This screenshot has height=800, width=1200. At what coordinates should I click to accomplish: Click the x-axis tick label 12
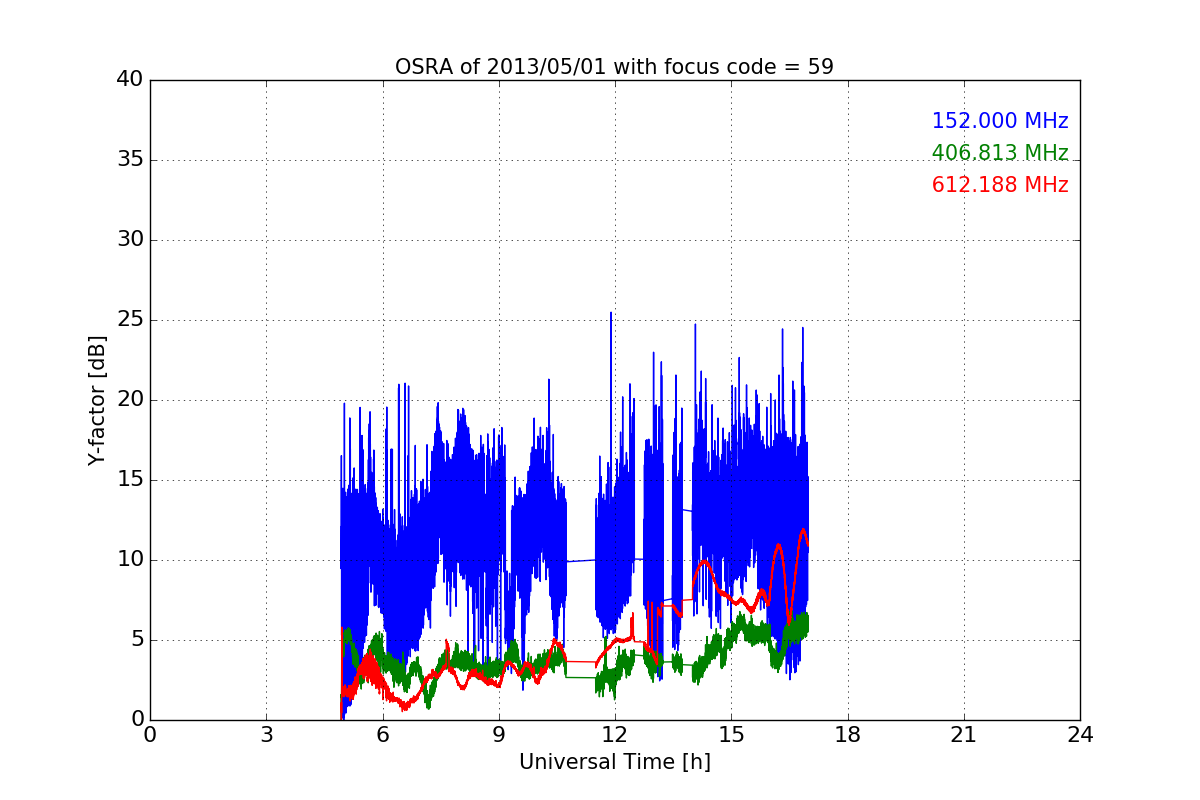(615, 735)
